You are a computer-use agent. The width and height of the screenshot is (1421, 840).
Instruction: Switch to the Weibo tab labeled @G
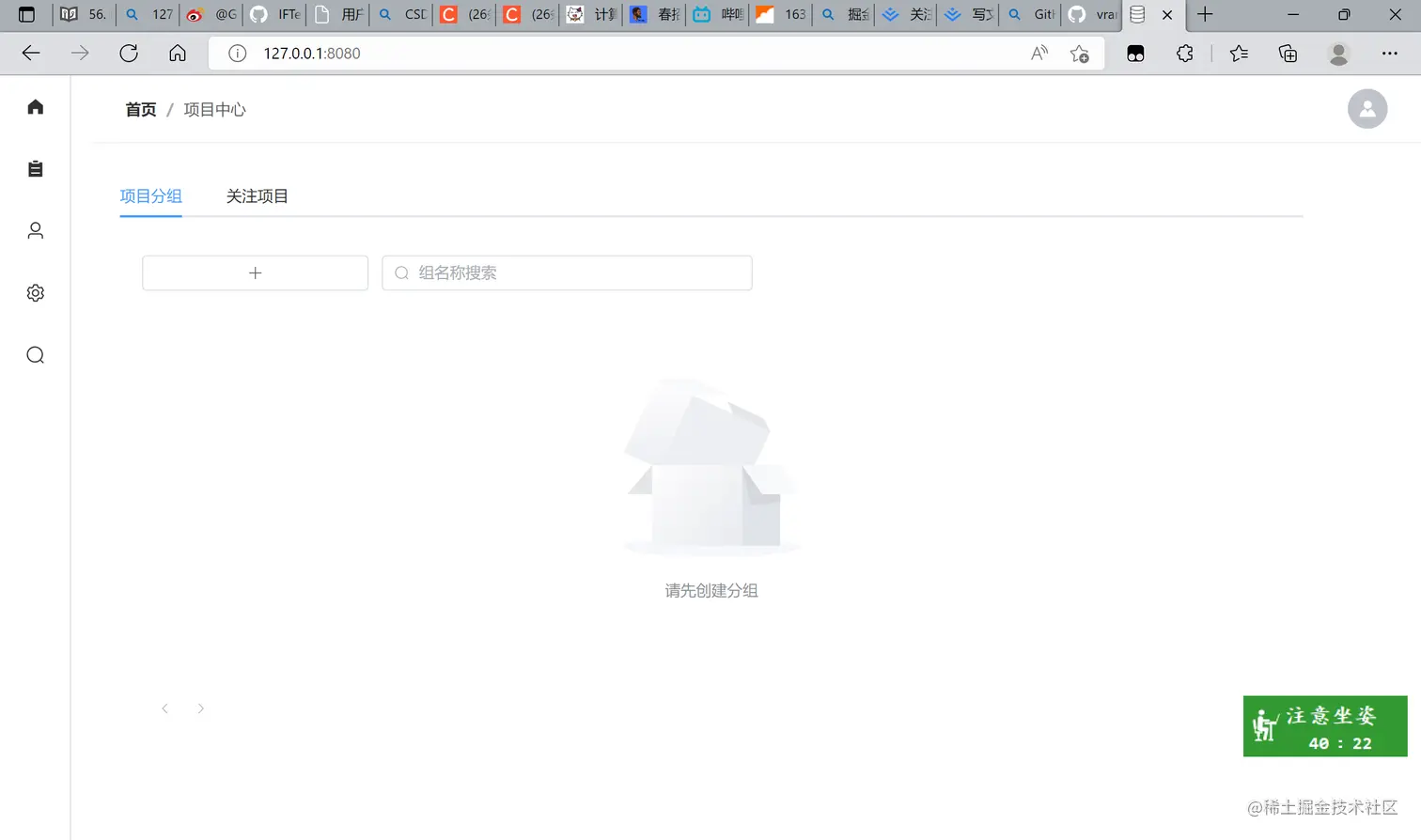point(211,14)
